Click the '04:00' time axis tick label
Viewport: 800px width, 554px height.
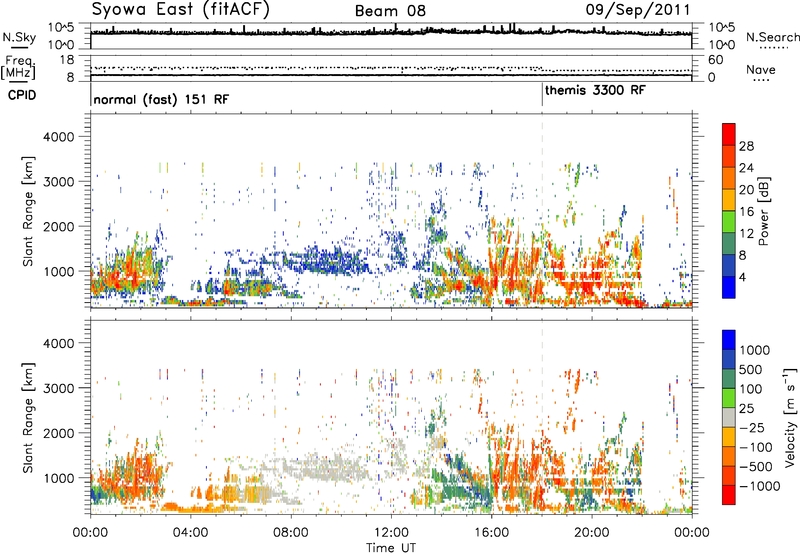click(190, 533)
